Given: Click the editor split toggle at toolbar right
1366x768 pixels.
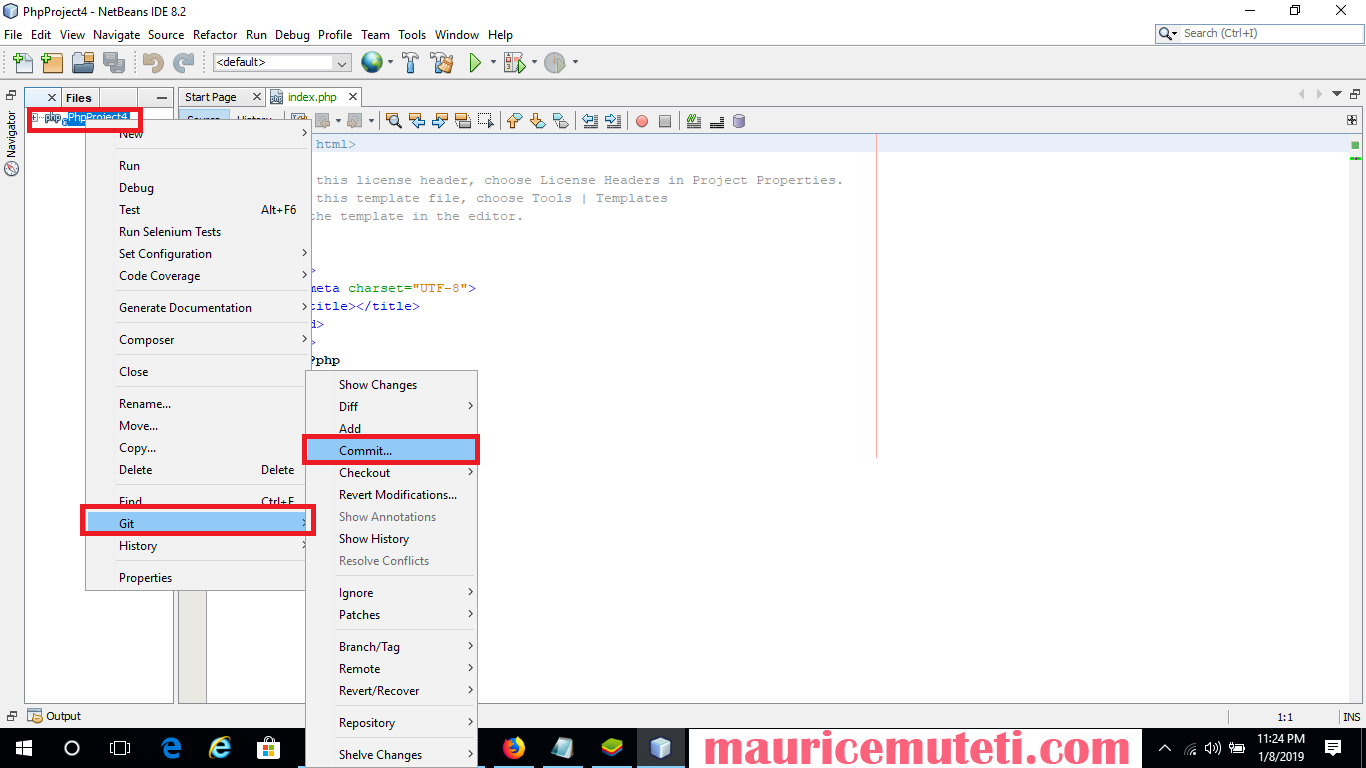Looking at the screenshot, I should [x=1352, y=120].
